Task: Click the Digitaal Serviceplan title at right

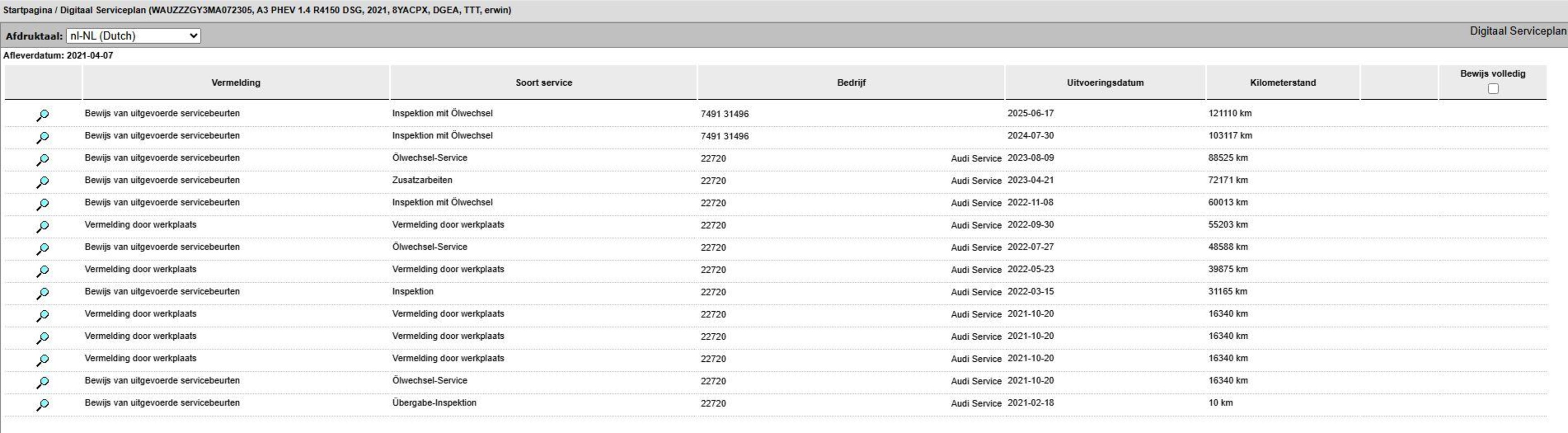Action: [x=1518, y=31]
